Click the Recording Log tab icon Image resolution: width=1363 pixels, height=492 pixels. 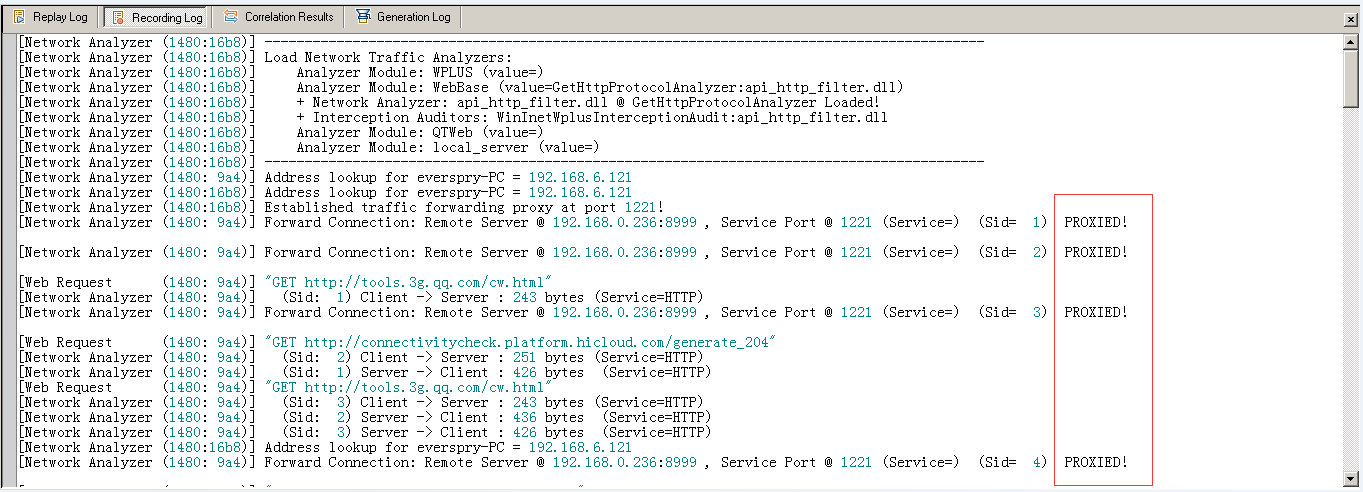(x=119, y=17)
